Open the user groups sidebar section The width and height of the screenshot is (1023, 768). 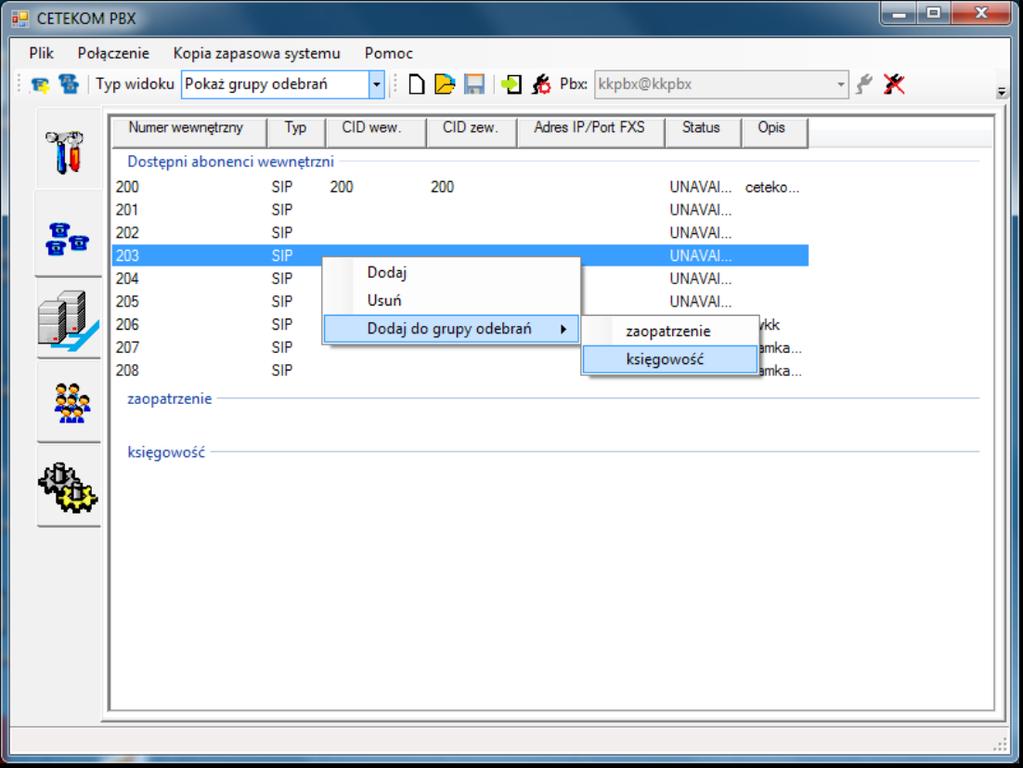point(69,403)
